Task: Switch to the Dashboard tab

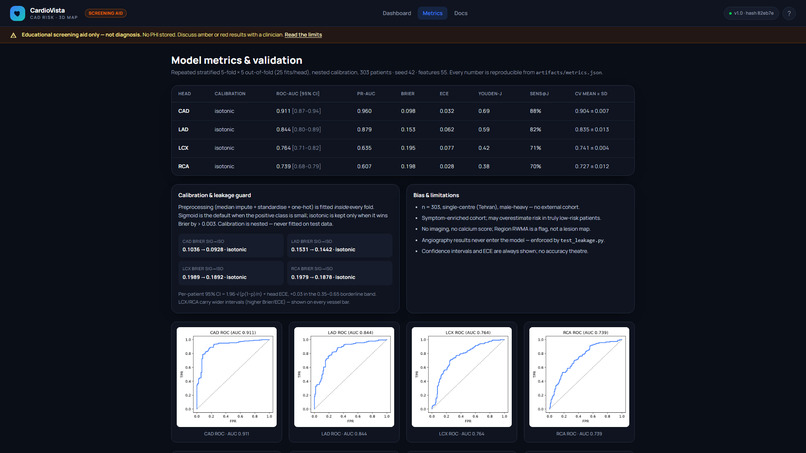Action: pyautogui.click(x=397, y=13)
